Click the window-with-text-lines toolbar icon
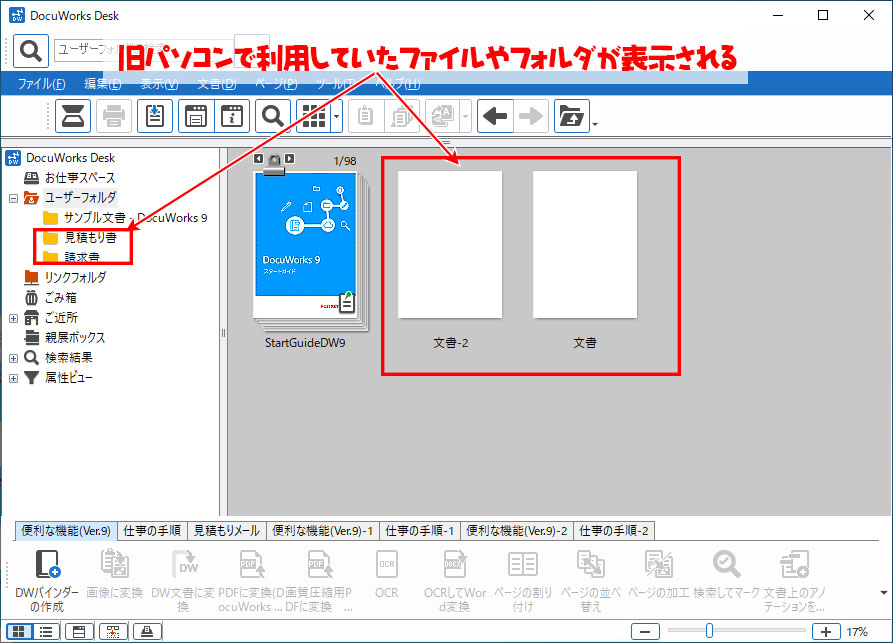893x643 pixels. pyautogui.click(x=196, y=116)
